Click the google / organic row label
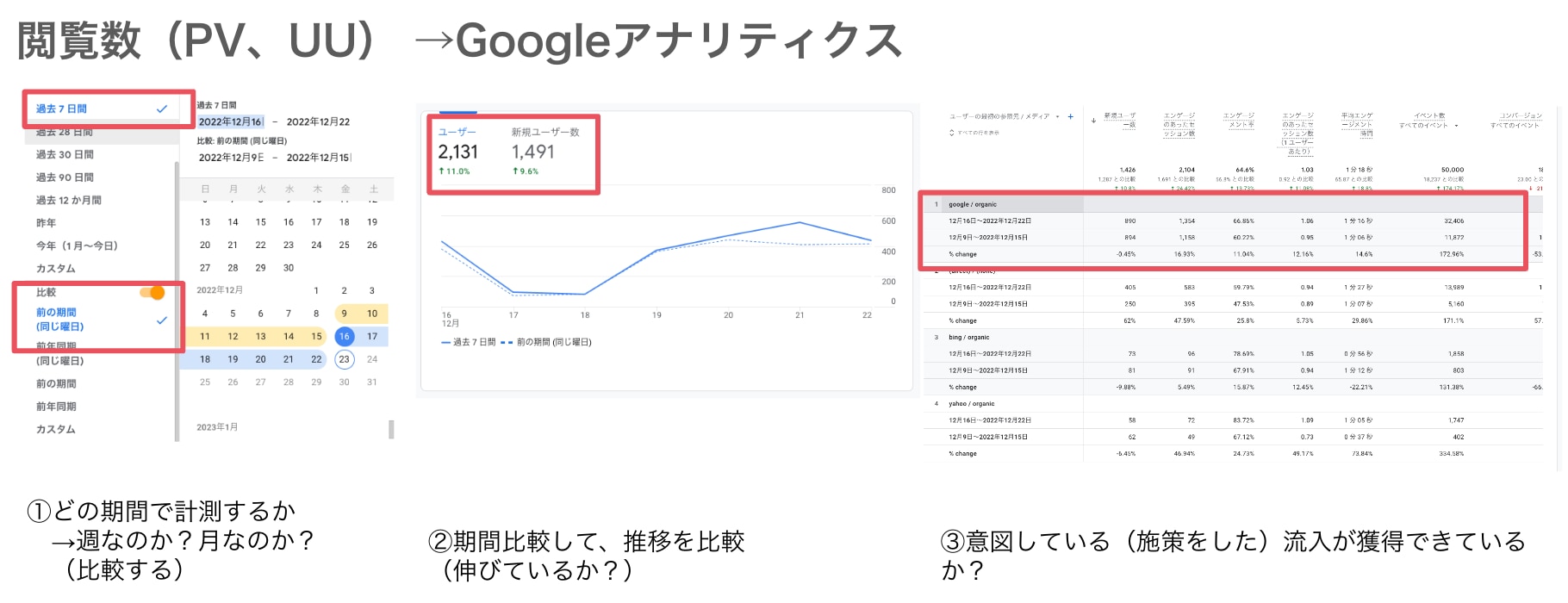This screenshot has height=603, width=1568. coord(973,204)
